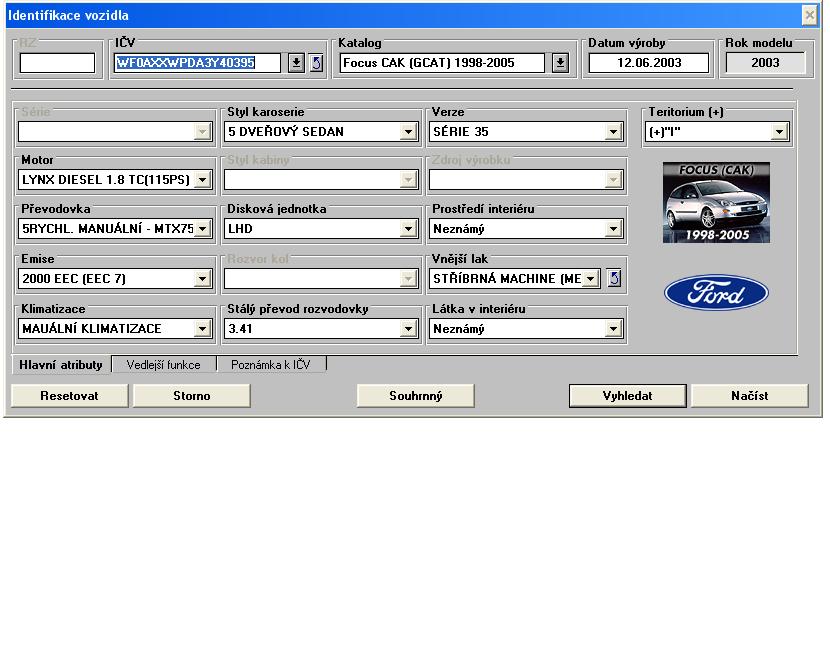830x672 pixels.
Task: Open the Poznámka k IČV tab
Action: pyautogui.click(x=271, y=365)
